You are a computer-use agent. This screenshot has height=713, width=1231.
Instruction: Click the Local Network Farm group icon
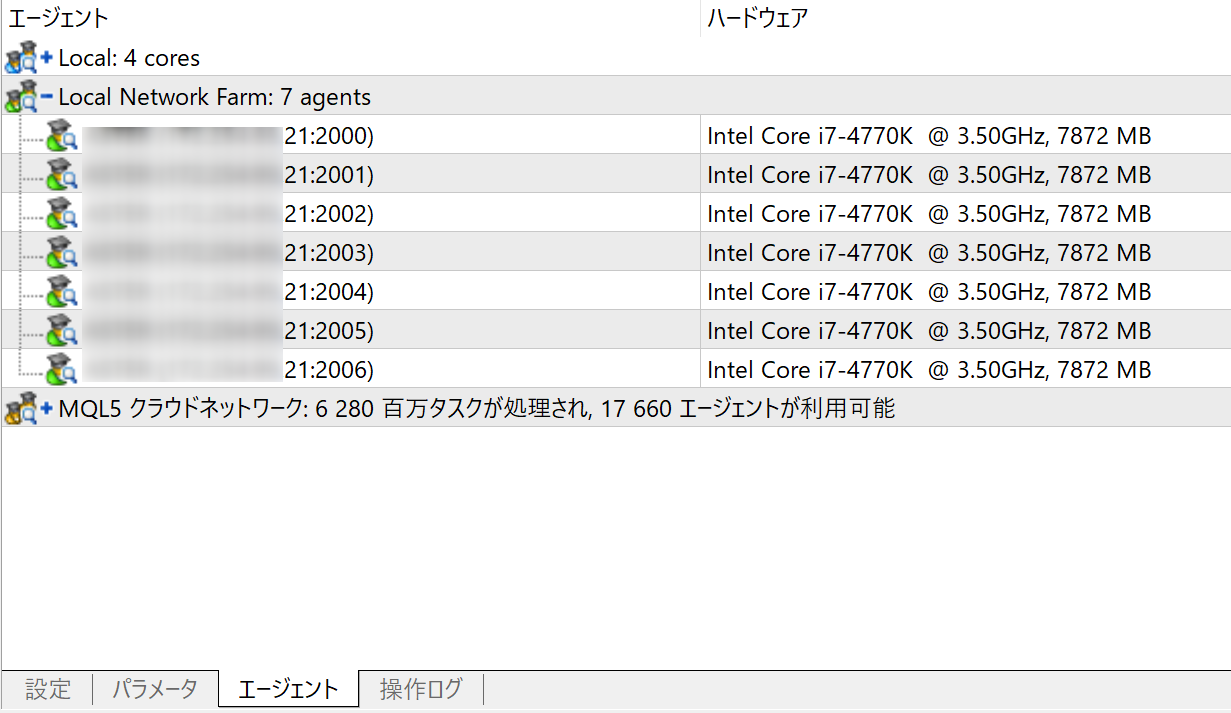coord(20,97)
